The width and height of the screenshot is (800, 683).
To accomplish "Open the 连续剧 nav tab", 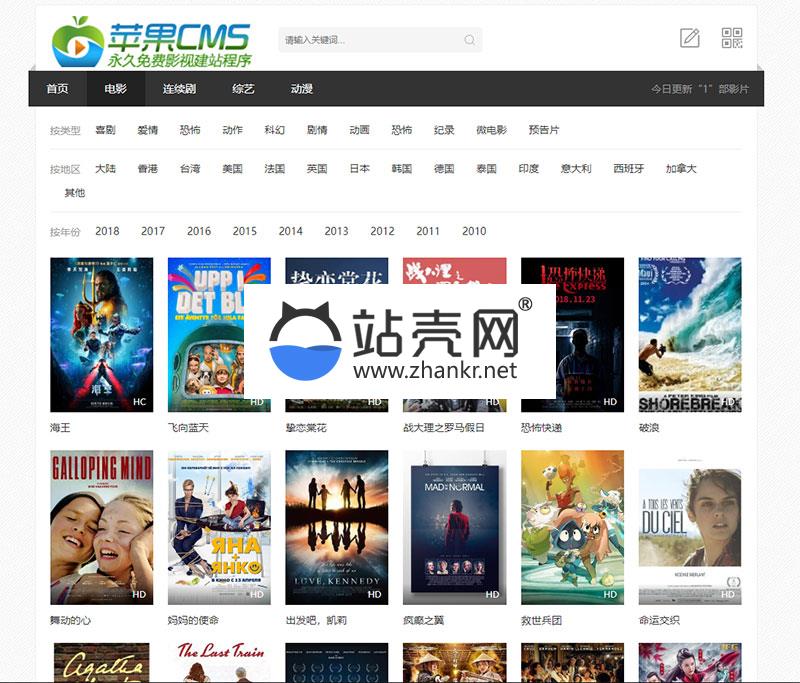I will click(x=180, y=89).
